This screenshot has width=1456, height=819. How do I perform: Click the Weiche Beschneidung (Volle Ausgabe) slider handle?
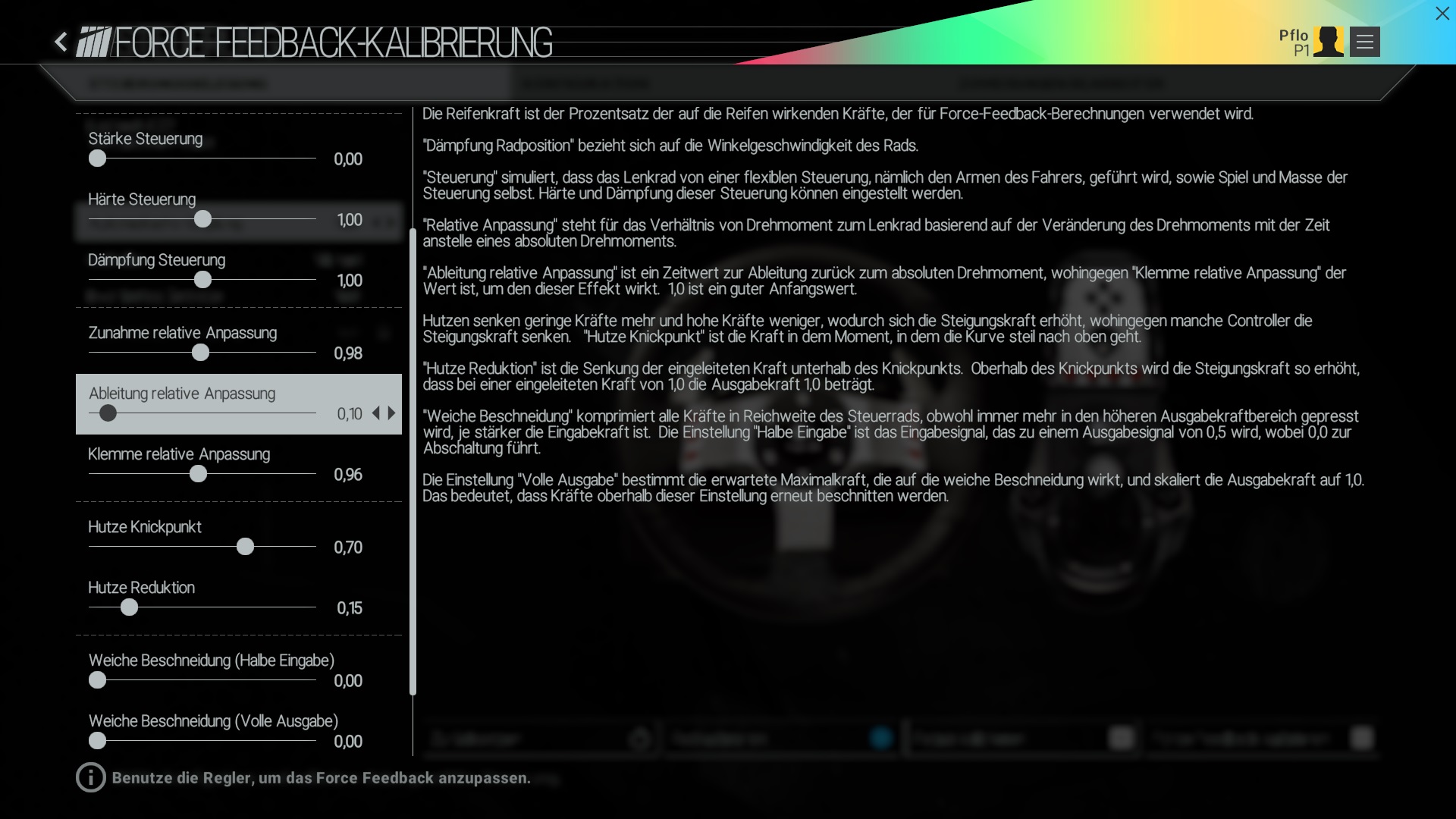pos(97,741)
